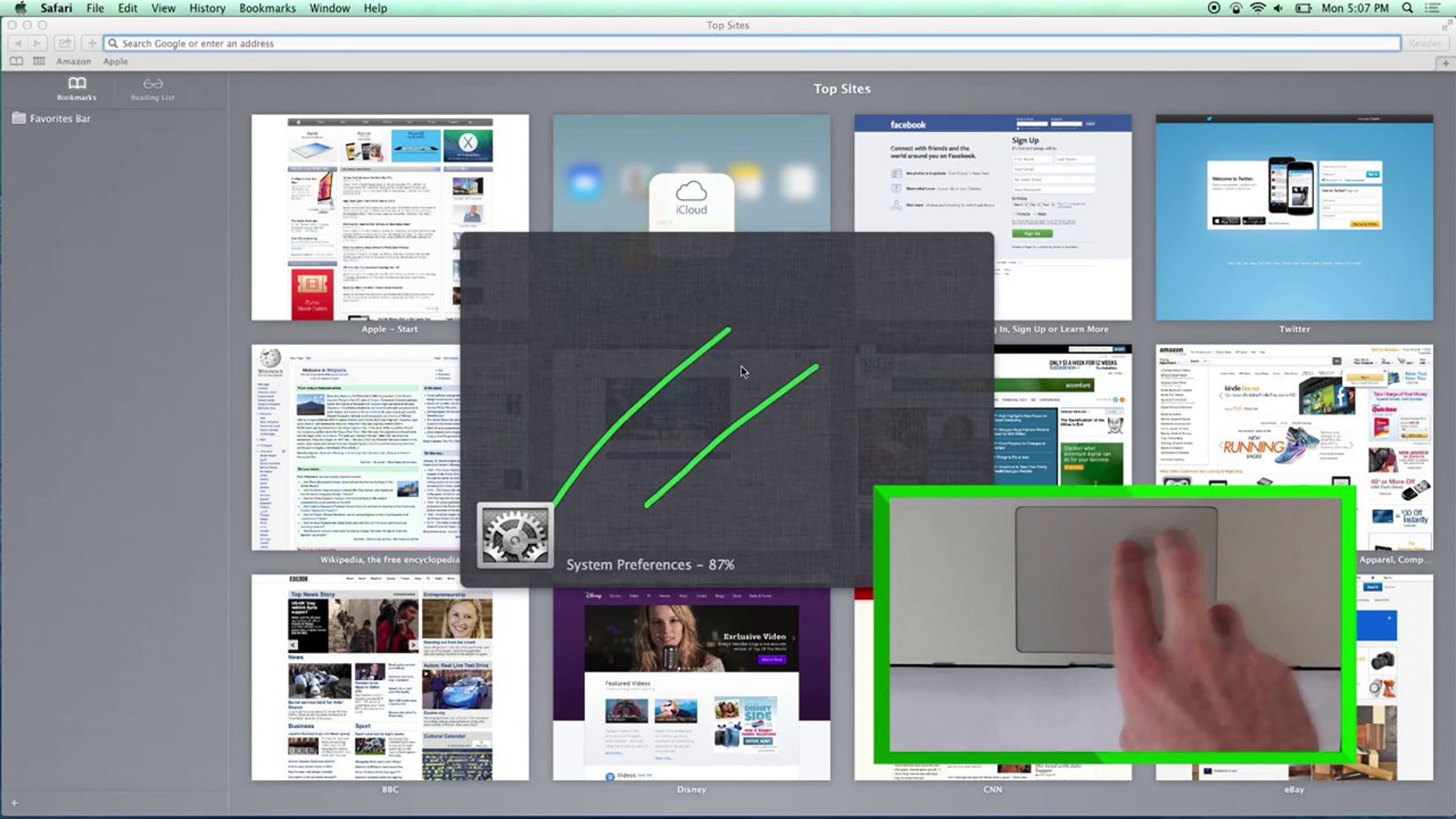1456x819 pixels.
Task: Open the Apple favorites link
Action: pos(115,61)
